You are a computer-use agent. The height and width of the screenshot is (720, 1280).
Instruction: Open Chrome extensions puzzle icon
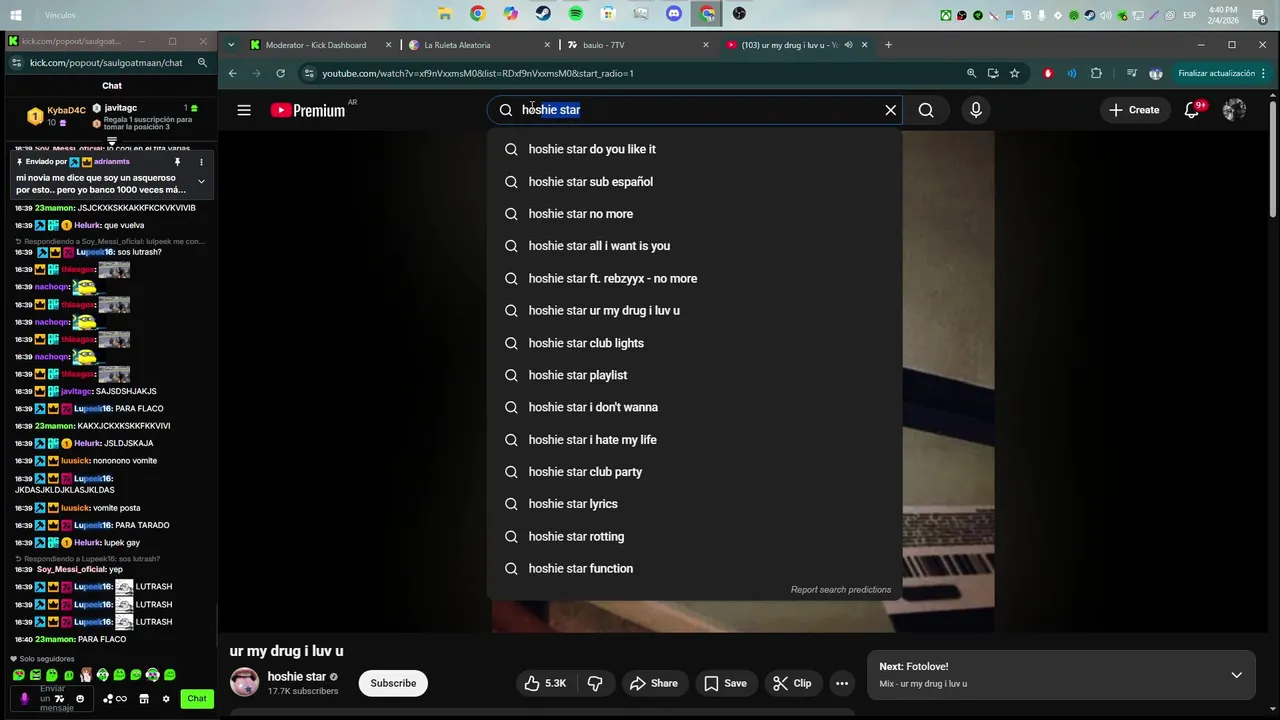tap(1096, 73)
